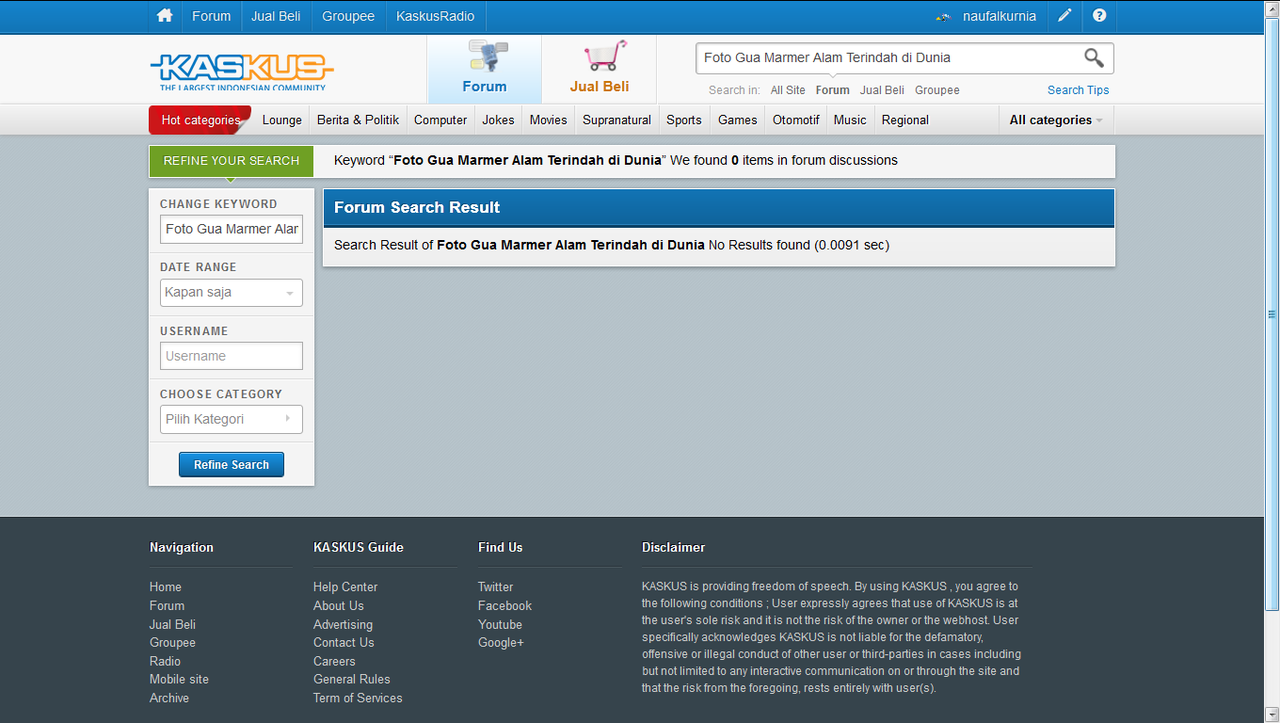Show Hot categories

(x=201, y=120)
